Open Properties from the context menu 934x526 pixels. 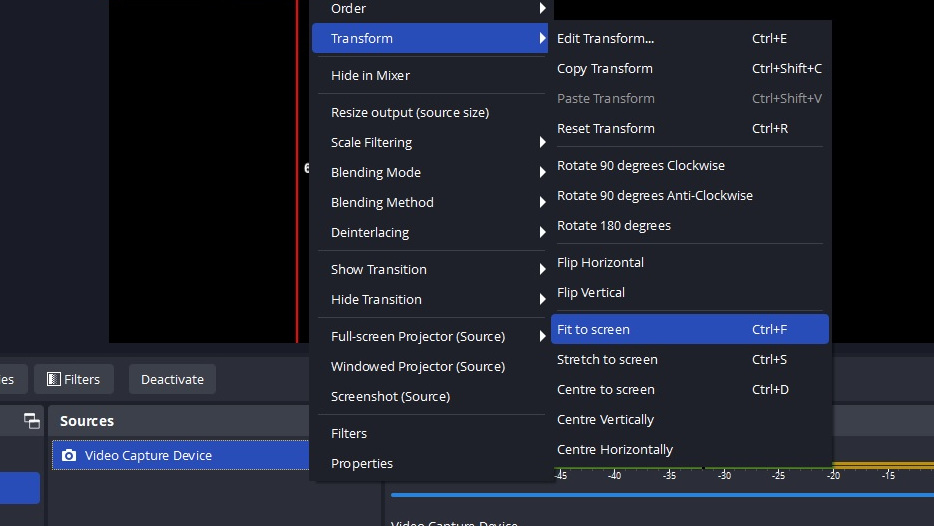[361, 463]
